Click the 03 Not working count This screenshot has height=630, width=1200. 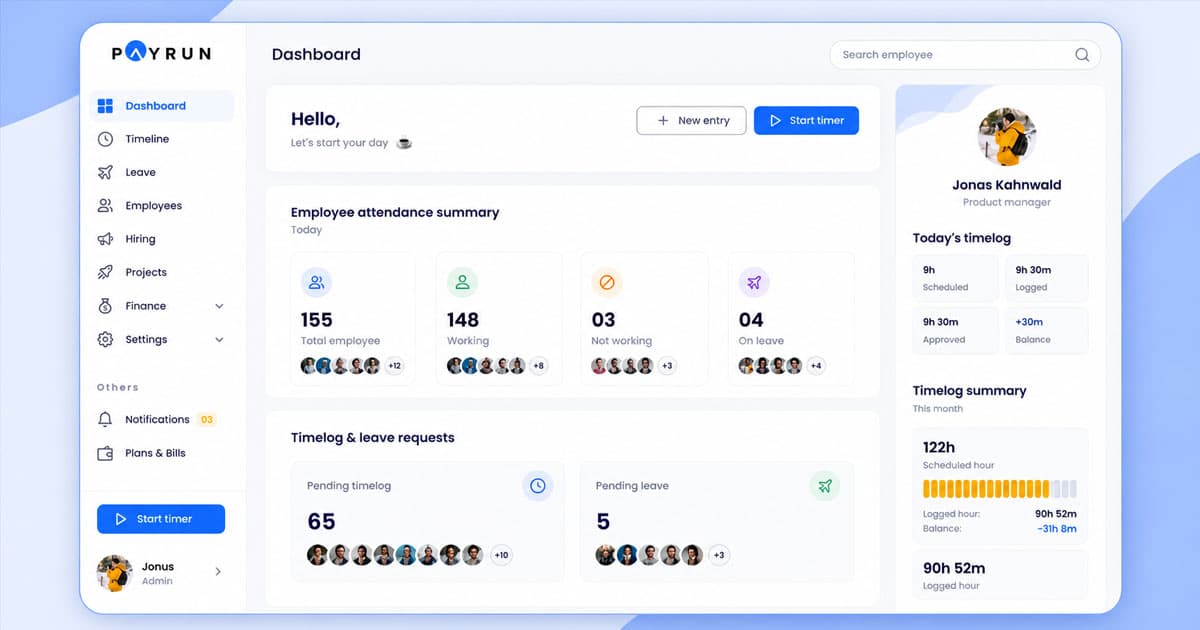pyautogui.click(x=603, y=320)
